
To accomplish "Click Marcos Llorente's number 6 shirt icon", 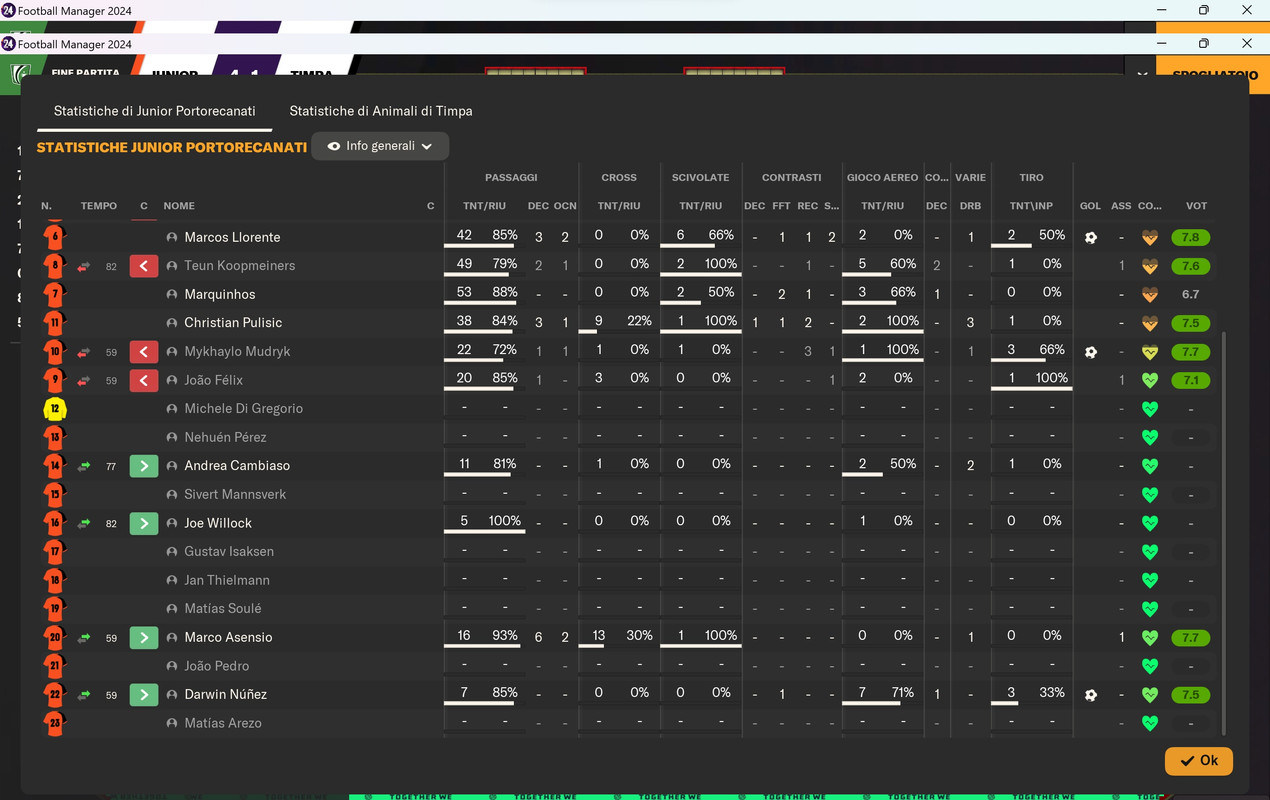I will point(54,237).
